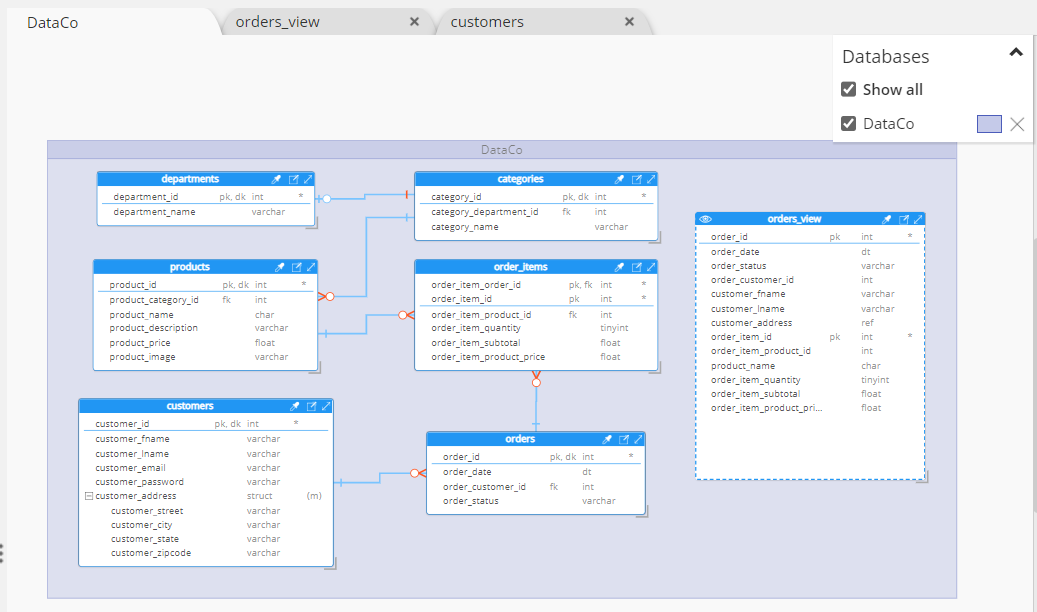Uncheck the Show all checkbox
Viewport: 1037px width, 612px height.
(851, 89)
